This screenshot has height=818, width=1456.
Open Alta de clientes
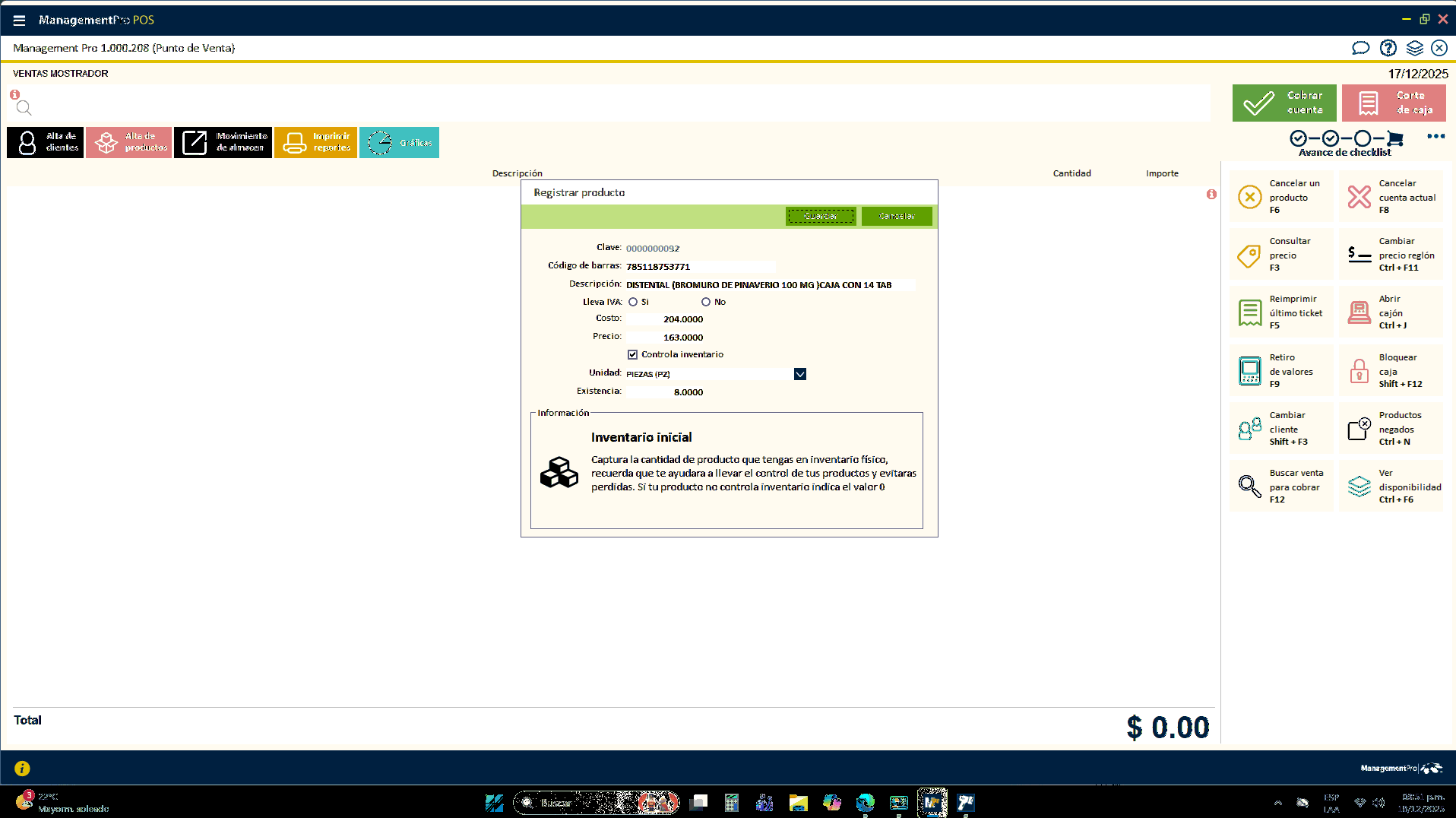pos(46,142)
